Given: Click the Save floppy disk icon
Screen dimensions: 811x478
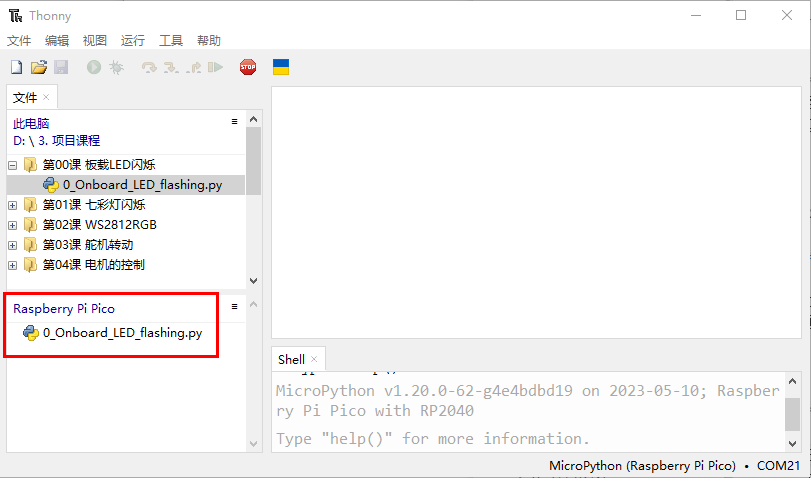Looking at the screenshot, I should tap(61, 67).
